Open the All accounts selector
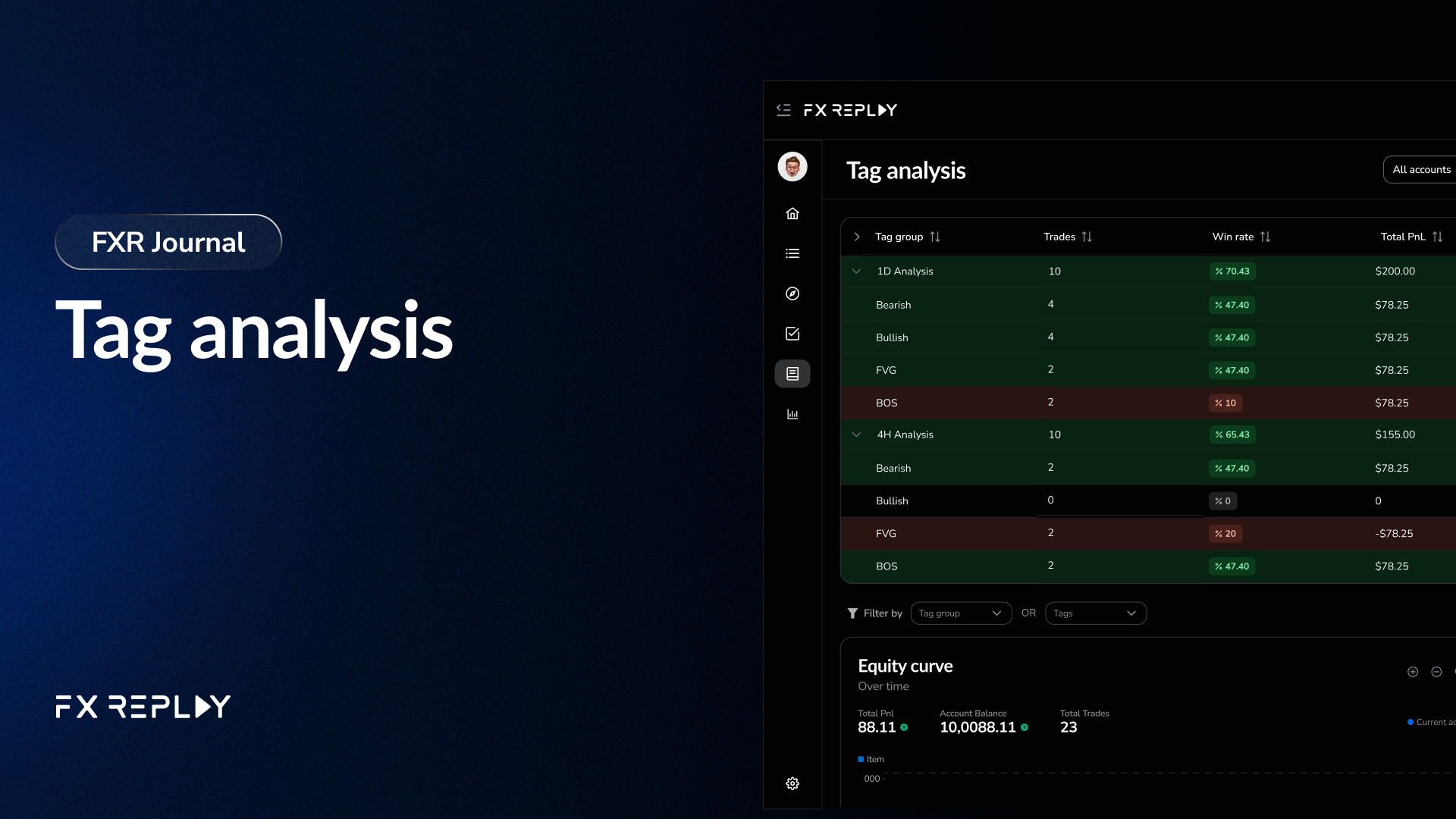 point(1420,170)
